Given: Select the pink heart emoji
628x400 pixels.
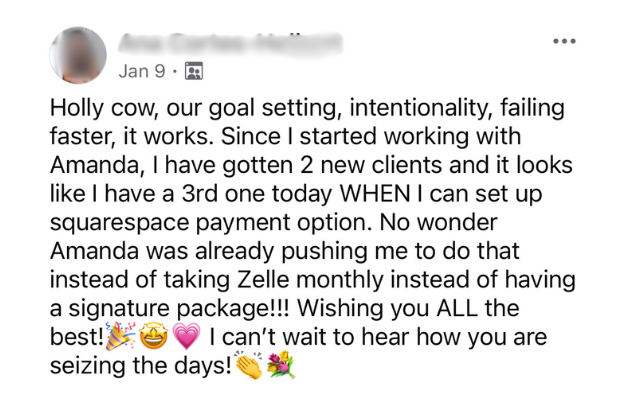Looking at the screenshot, I should [x=186, y=337].
